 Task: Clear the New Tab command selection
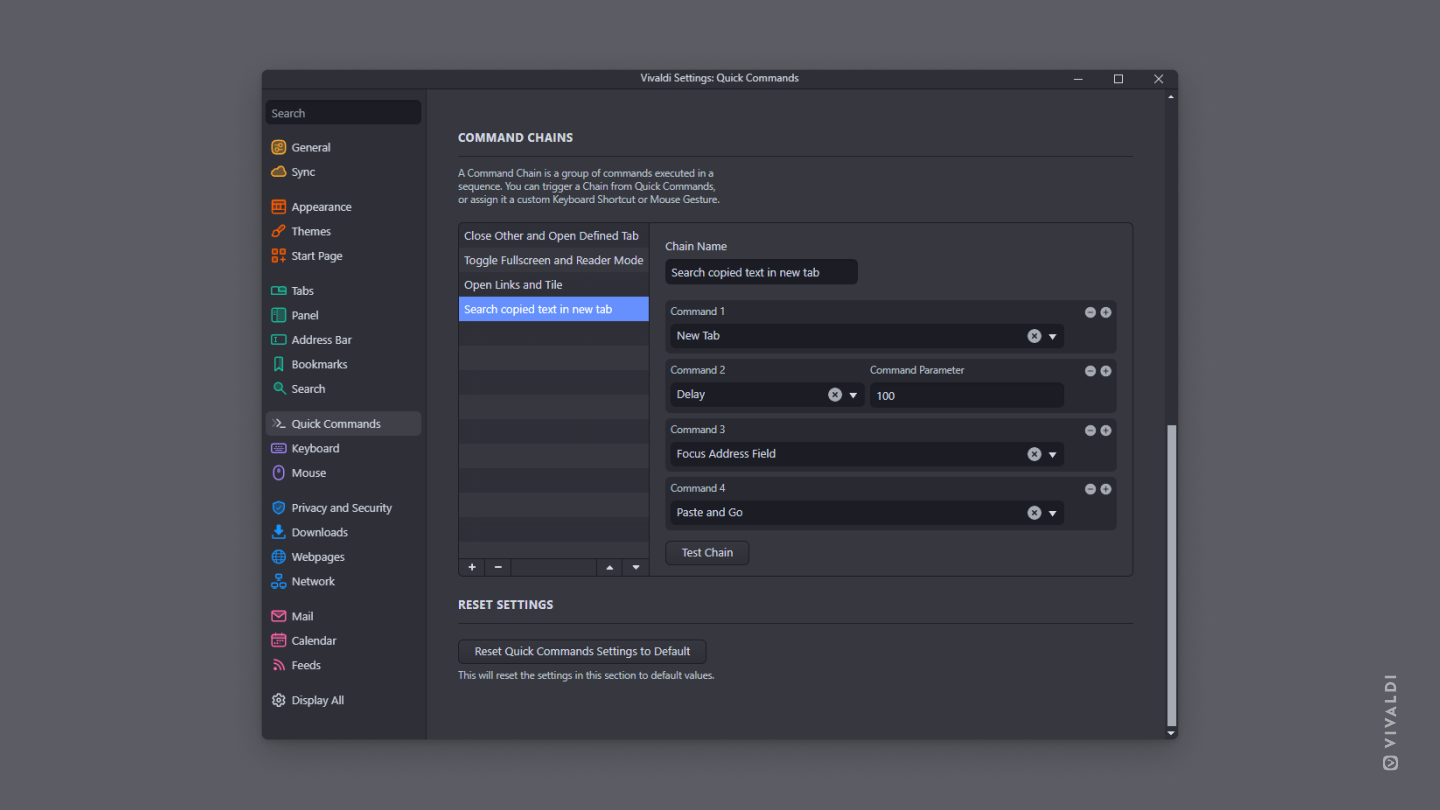click(1034, 336)
